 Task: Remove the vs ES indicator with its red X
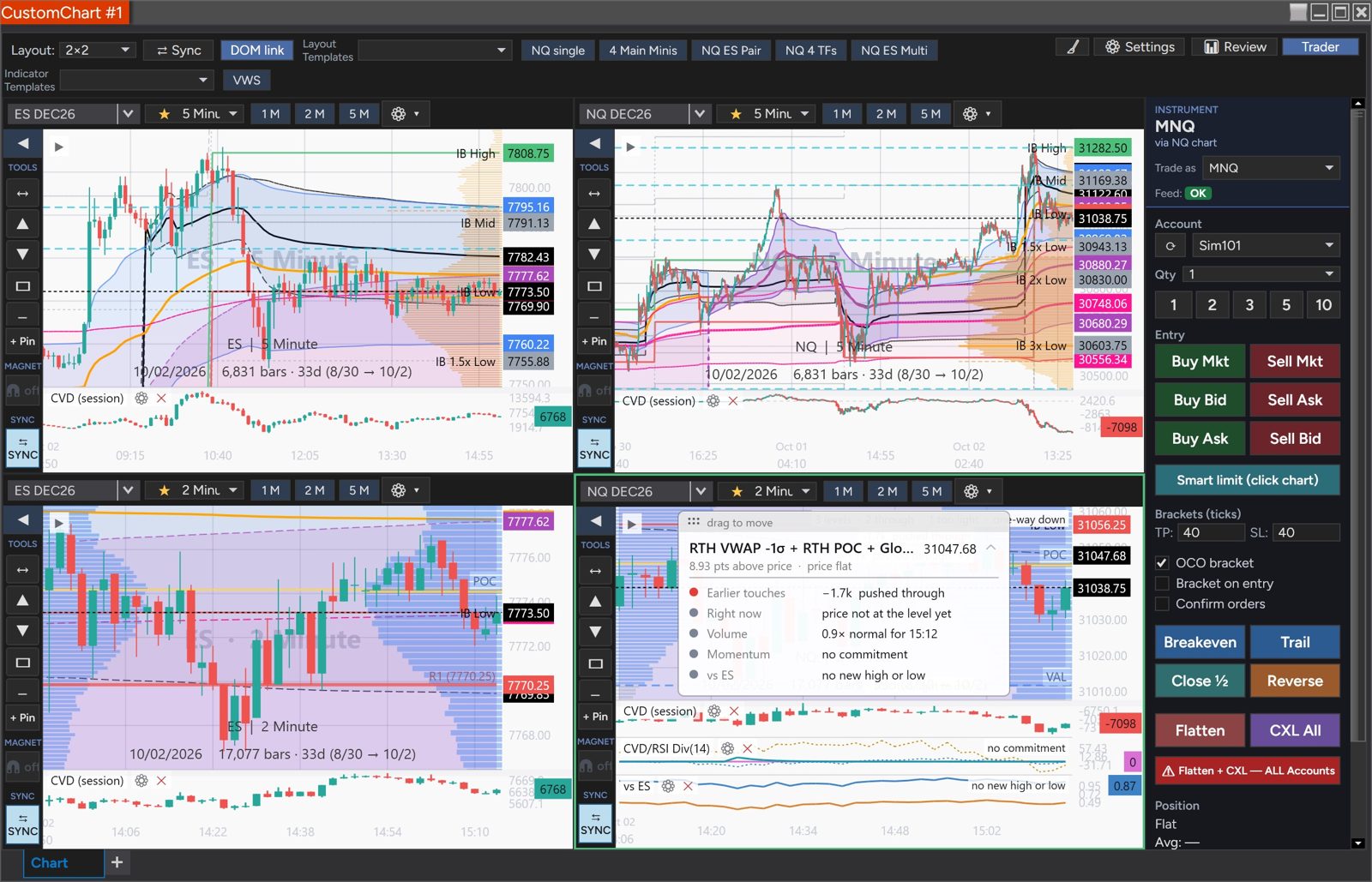point(688,786)
